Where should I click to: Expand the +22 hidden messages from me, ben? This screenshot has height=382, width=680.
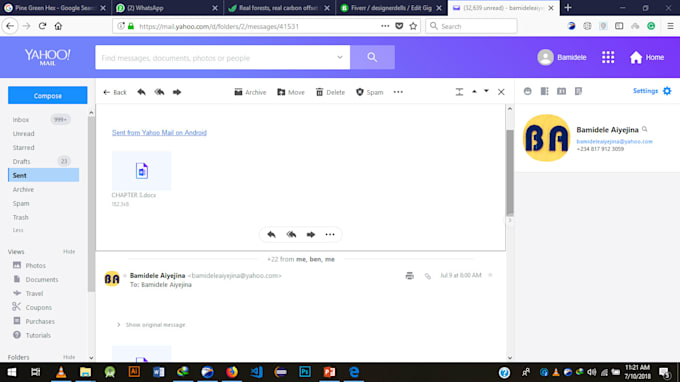tap(301, 259)
